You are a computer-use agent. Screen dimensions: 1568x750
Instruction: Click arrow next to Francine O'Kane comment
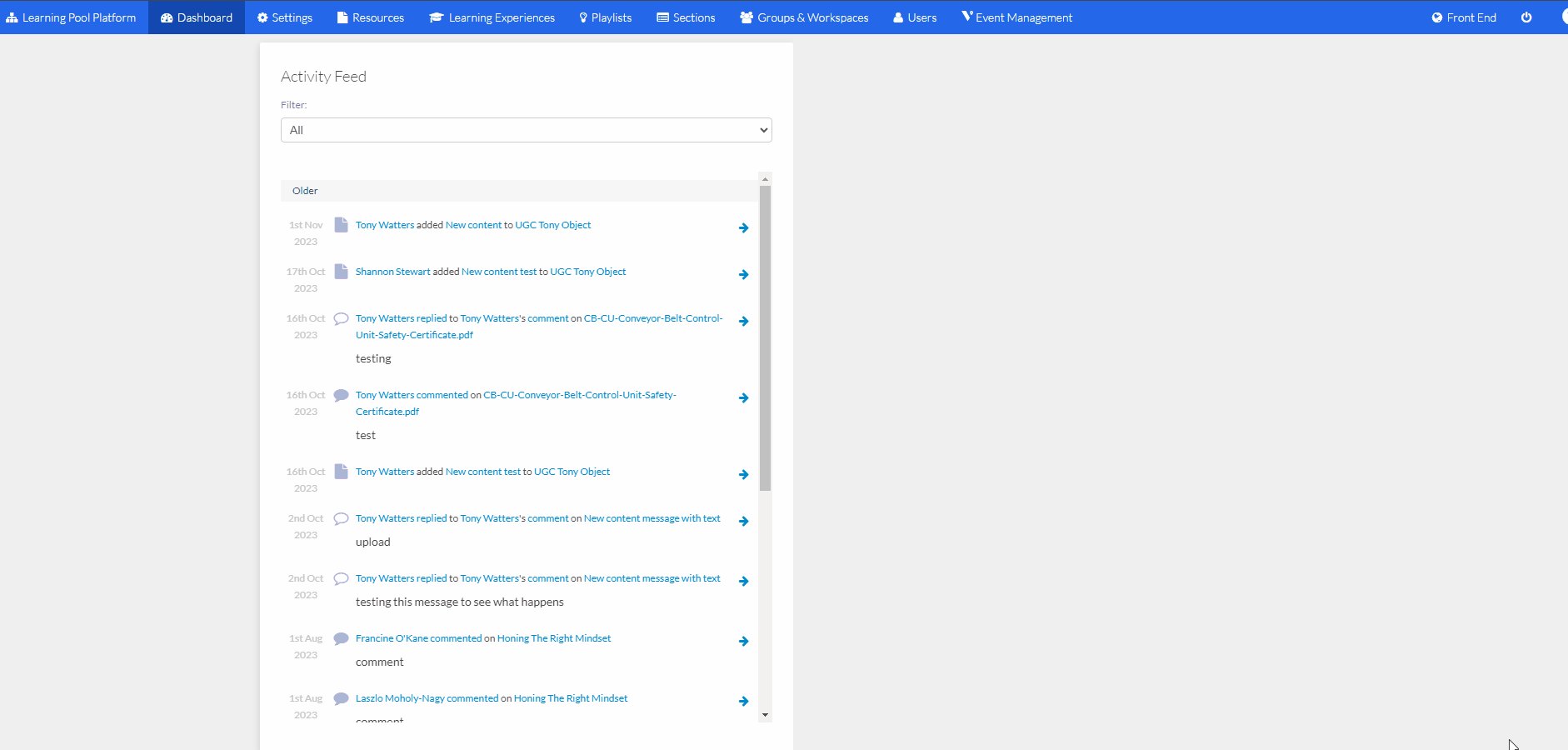click(x=743, y=642)
